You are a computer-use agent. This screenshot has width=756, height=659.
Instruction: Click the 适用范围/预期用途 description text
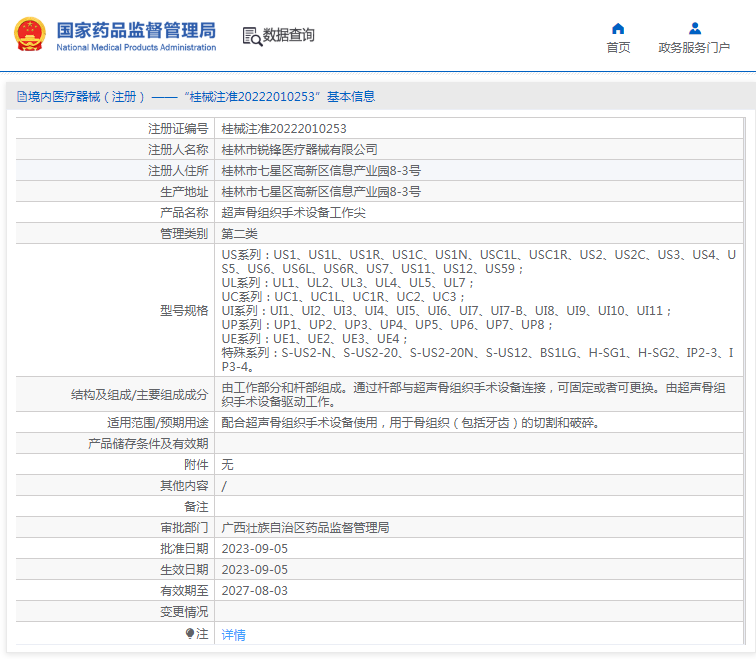[410, 422]
